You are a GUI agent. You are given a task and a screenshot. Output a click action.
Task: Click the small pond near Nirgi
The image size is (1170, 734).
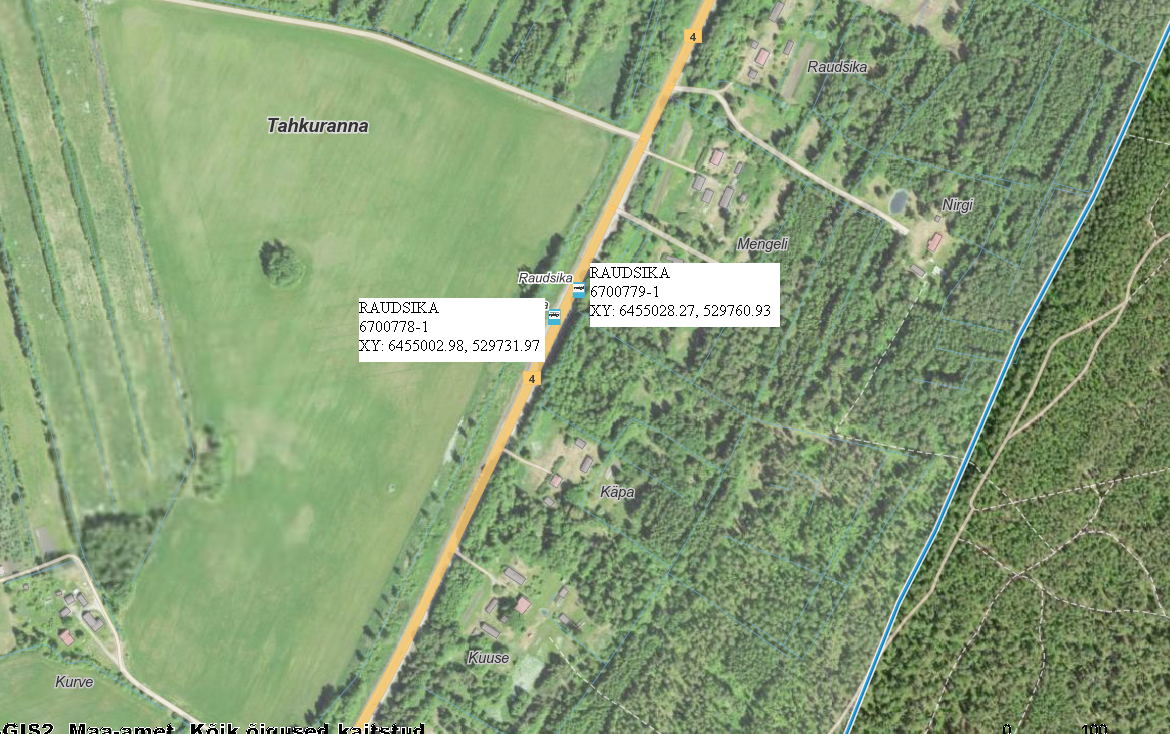point(898,201)
